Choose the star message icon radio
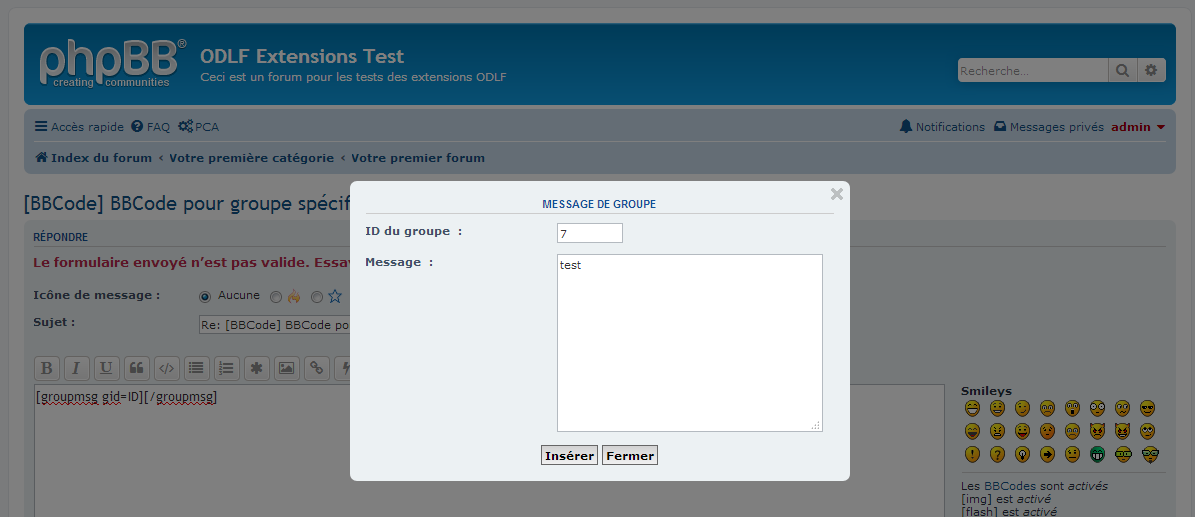 tap(317, 297)
